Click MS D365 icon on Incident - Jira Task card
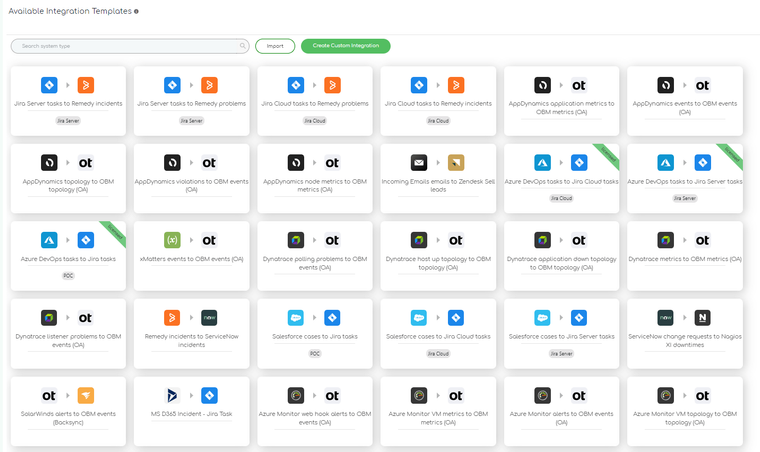 172,396
